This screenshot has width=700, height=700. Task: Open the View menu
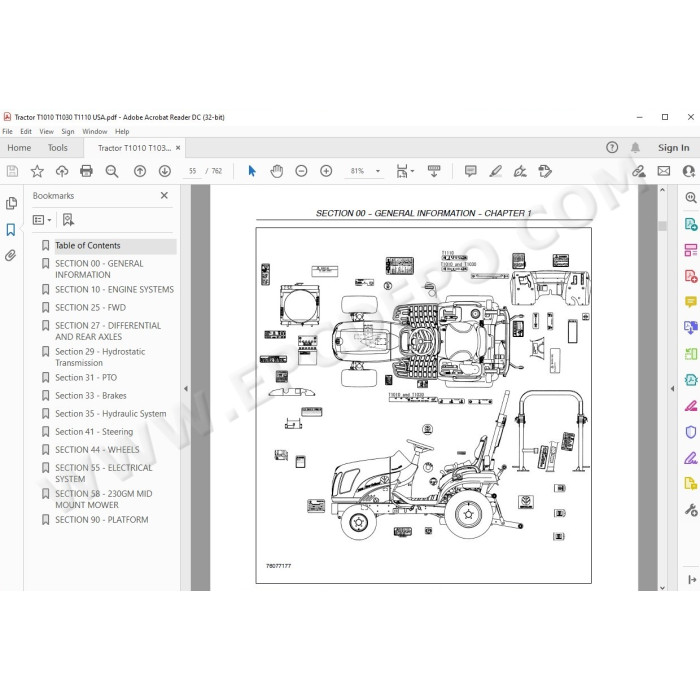(46, 131)
